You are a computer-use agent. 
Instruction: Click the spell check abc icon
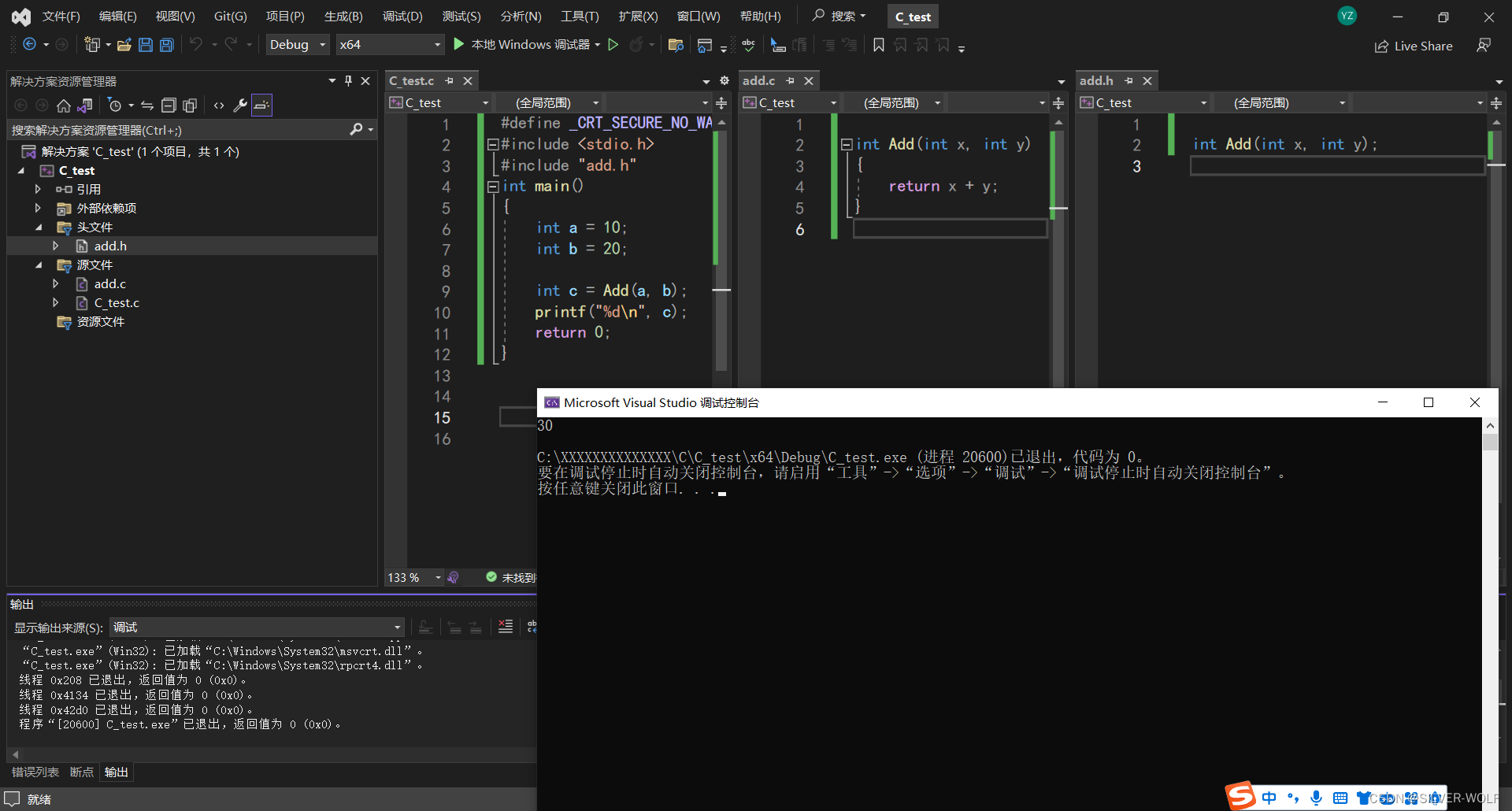(x=748, y=45)
